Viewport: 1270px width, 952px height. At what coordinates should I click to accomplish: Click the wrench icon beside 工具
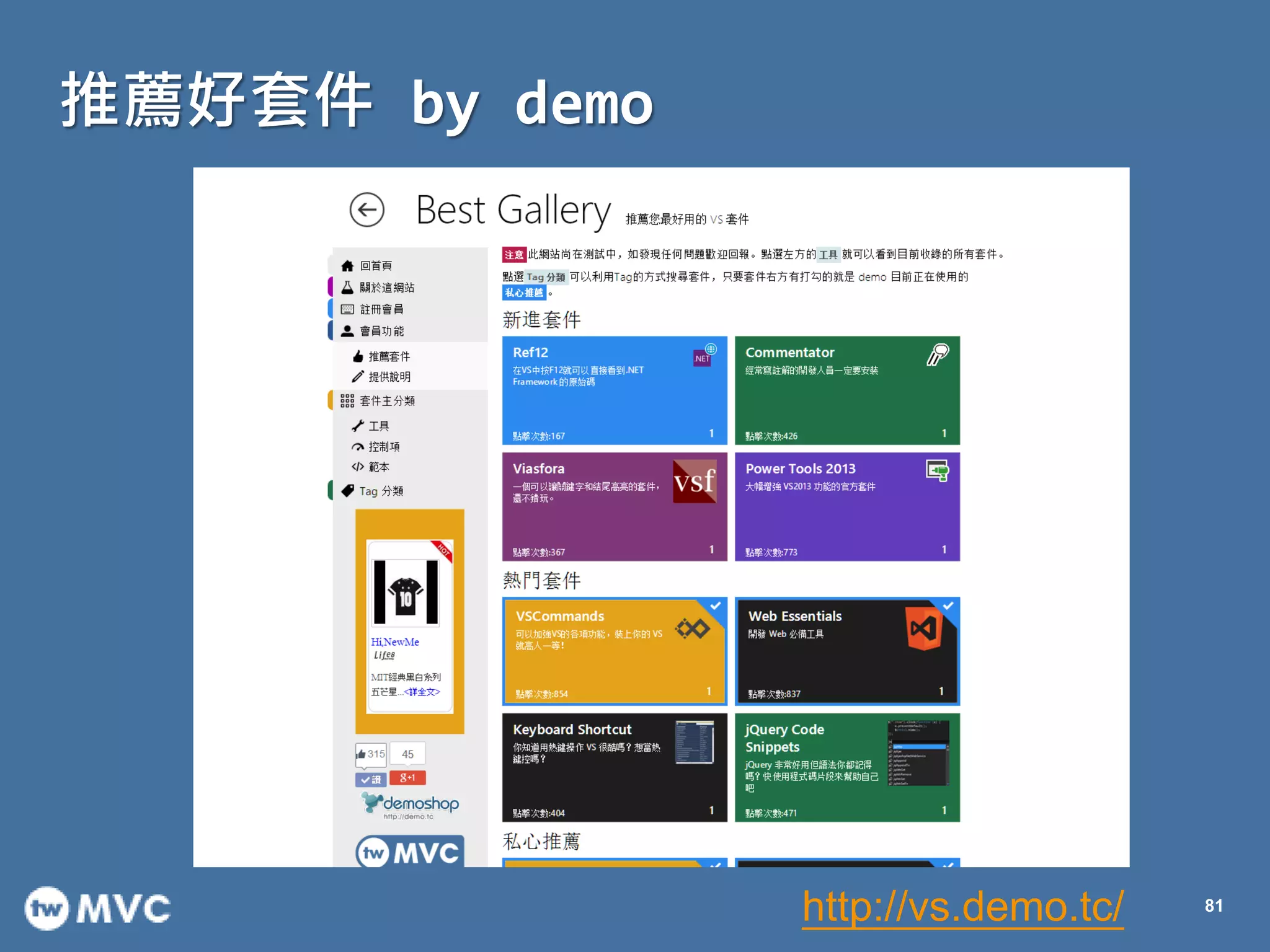358,426
